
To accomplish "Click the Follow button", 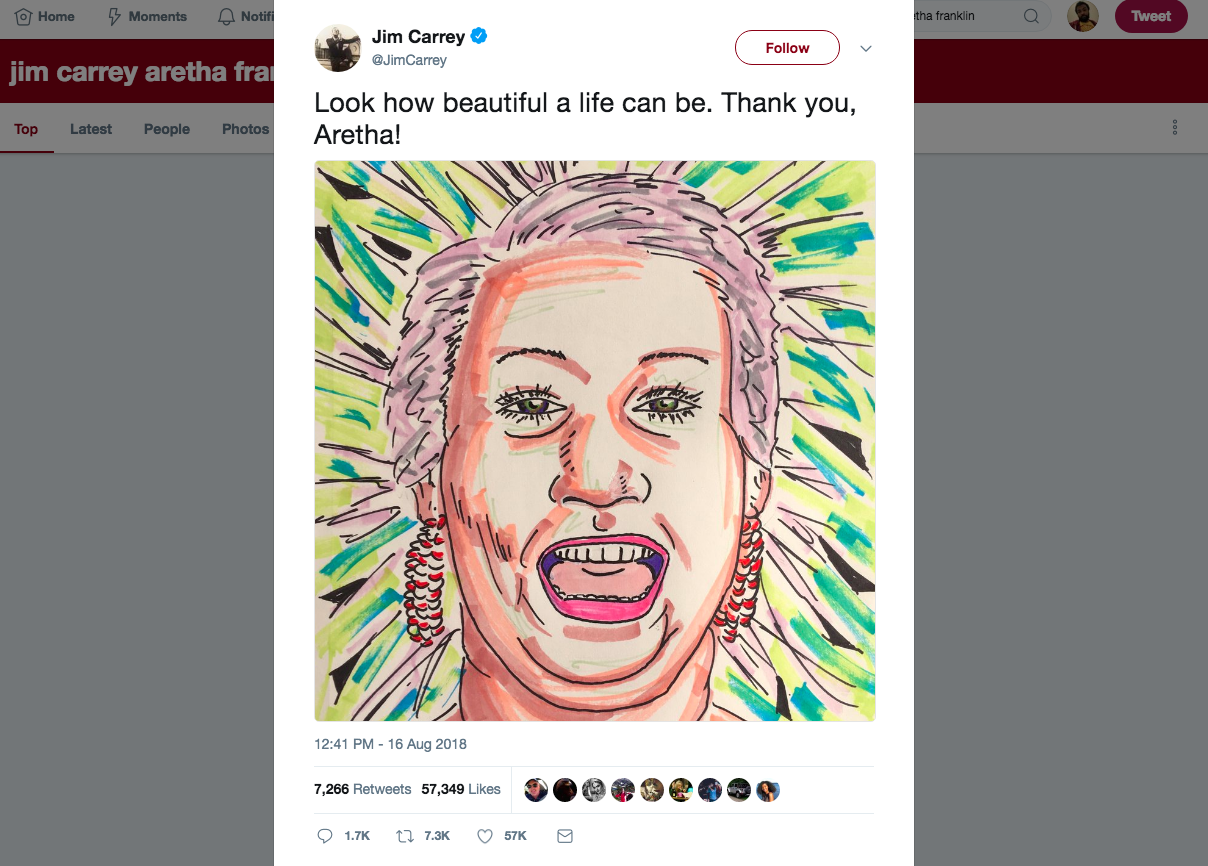I will click(x=787, y=47).
